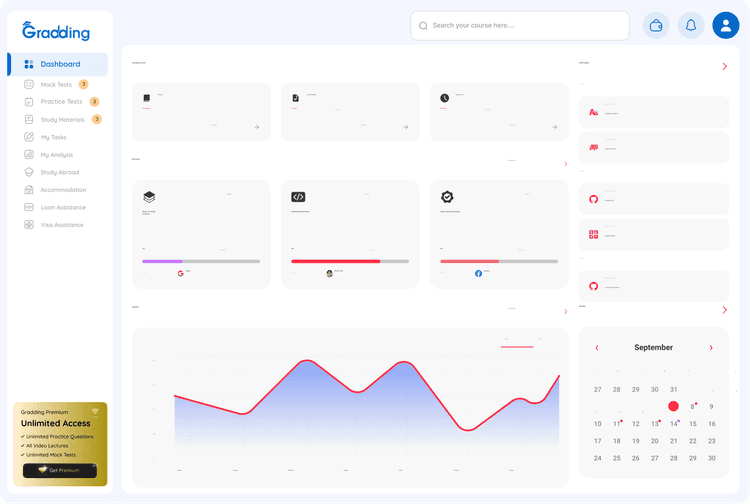Click the clock icon on third summary card

444,98
